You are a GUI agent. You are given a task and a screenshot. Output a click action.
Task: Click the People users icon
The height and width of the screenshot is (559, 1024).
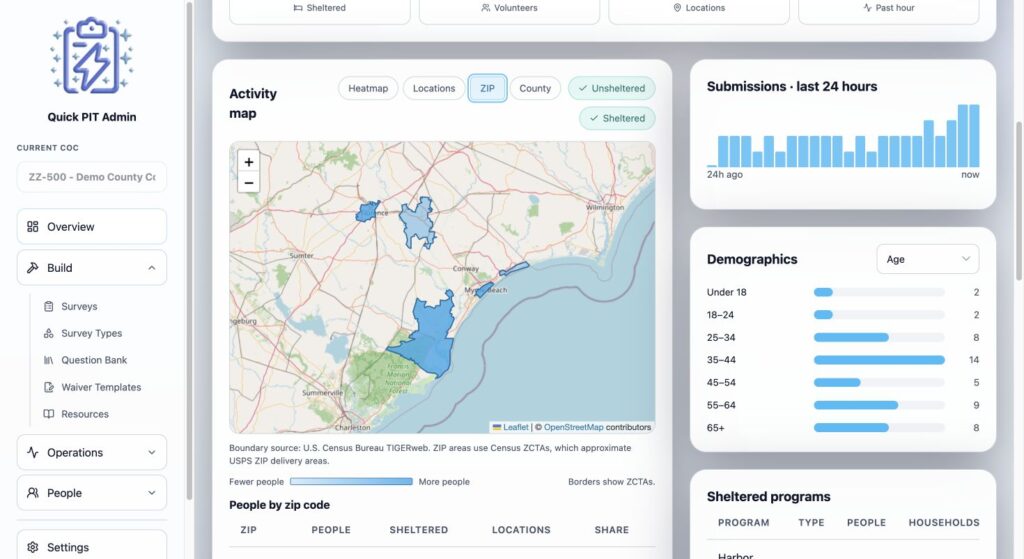pos(33,493)
